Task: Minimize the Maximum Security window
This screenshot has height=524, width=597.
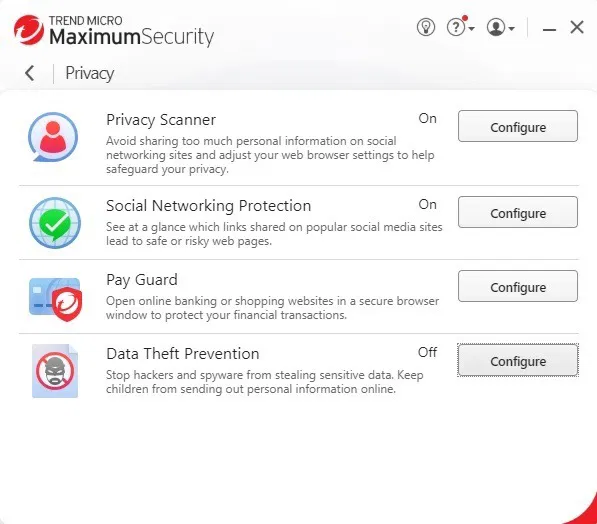Action: pos(549,29)
